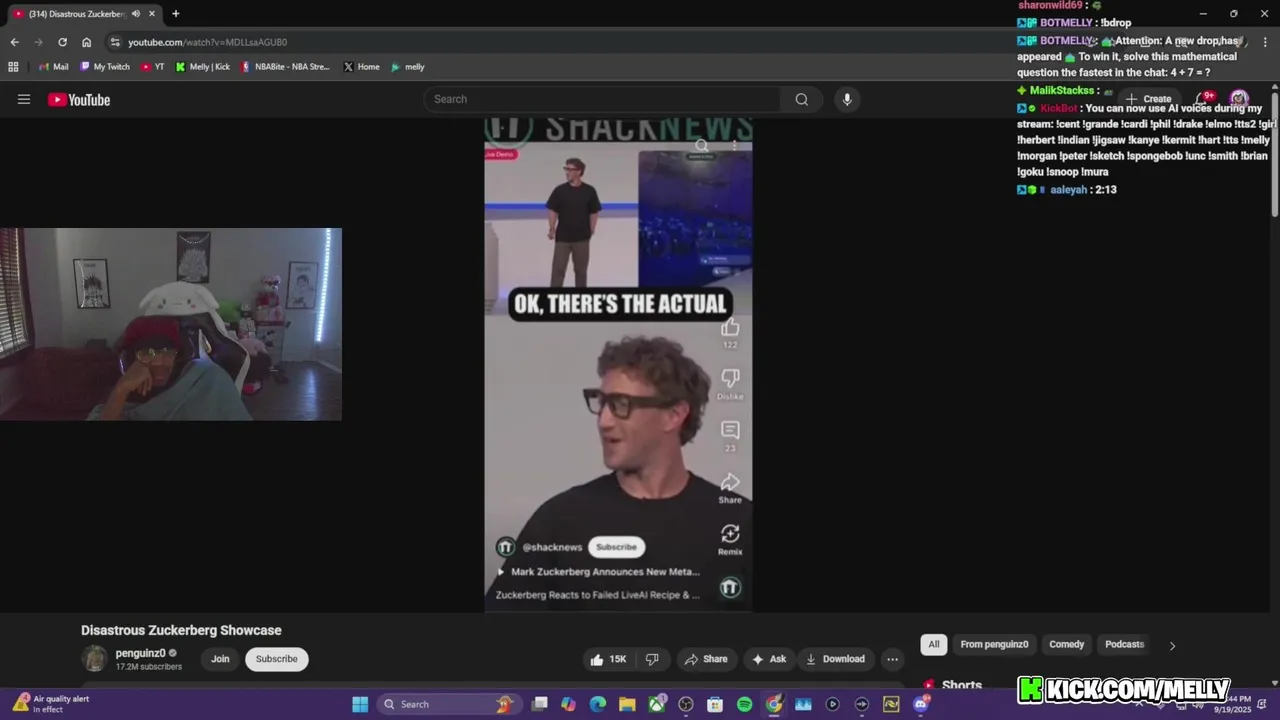Start voice search with the microphone icon
Viewport: 1280px width, 720px height.
point(847,99)
